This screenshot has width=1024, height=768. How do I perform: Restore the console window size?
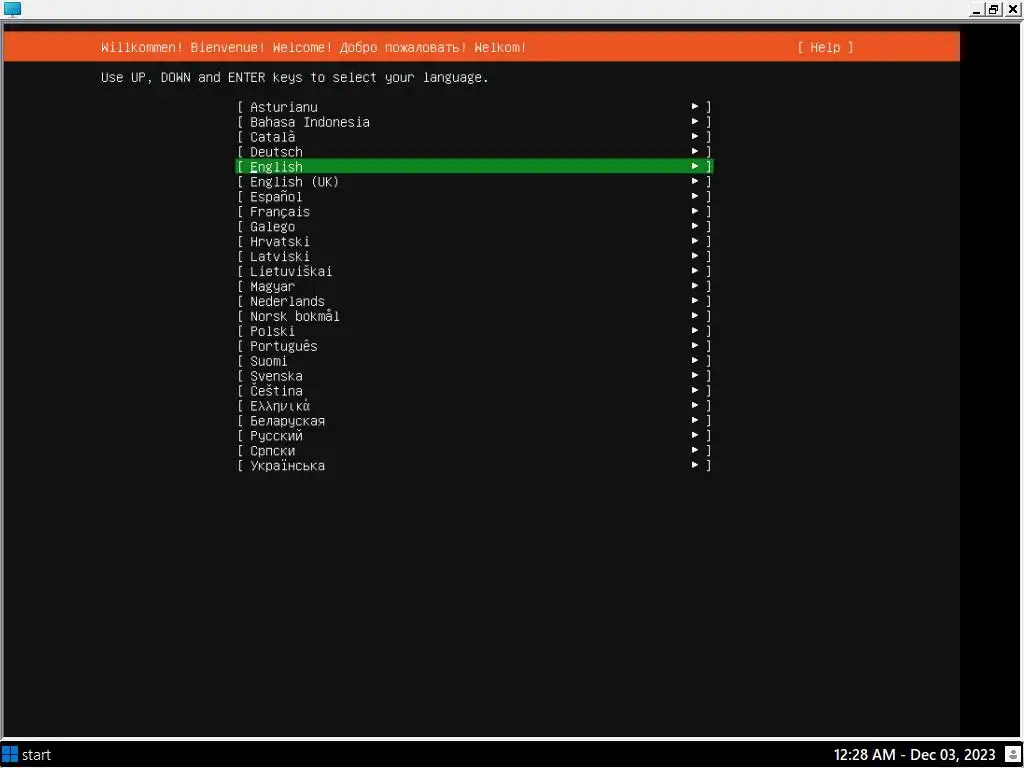[994, 9]
